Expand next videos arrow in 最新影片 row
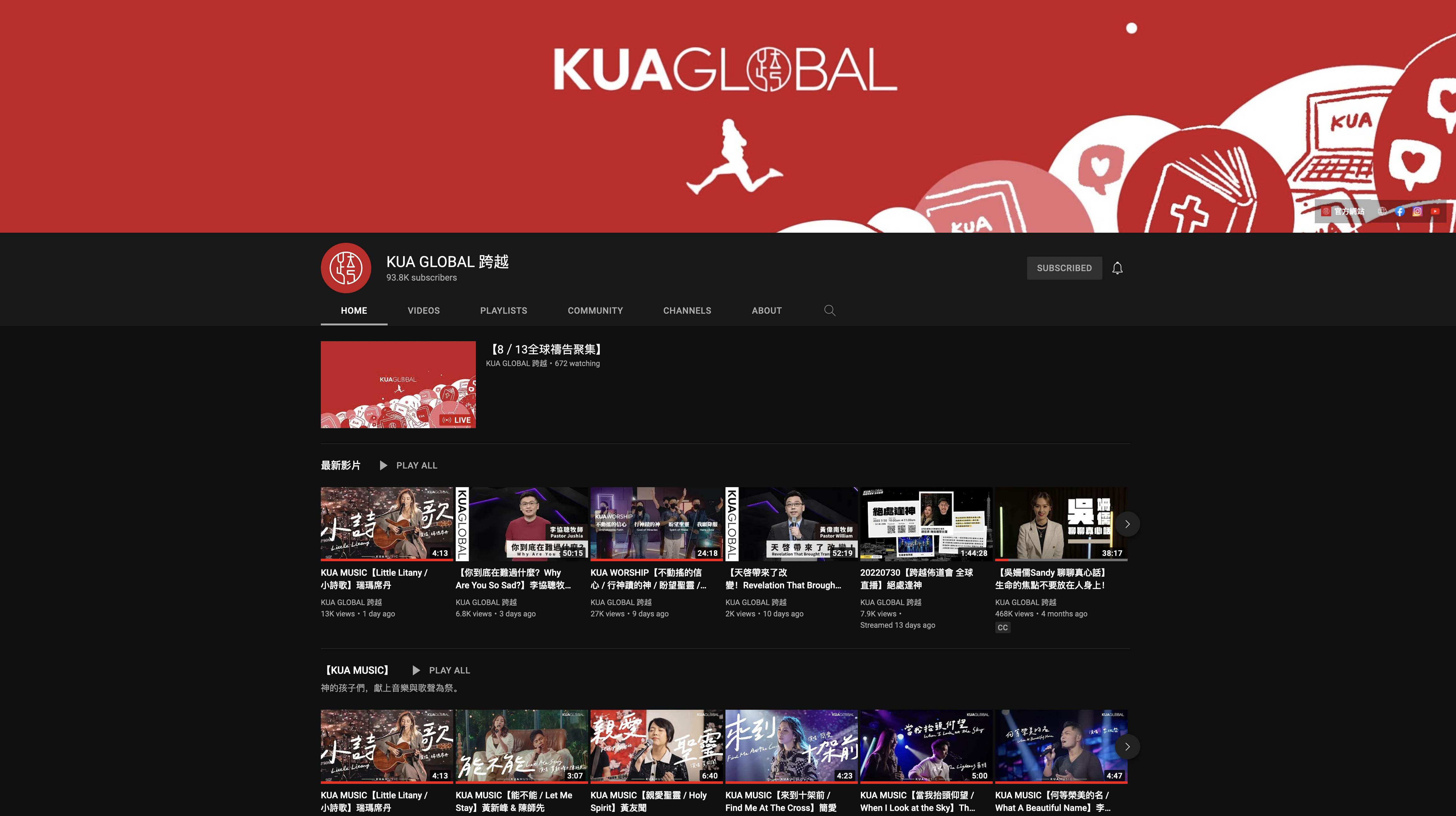This screenshot has width=1456, height=816. tap(1127, 524)
